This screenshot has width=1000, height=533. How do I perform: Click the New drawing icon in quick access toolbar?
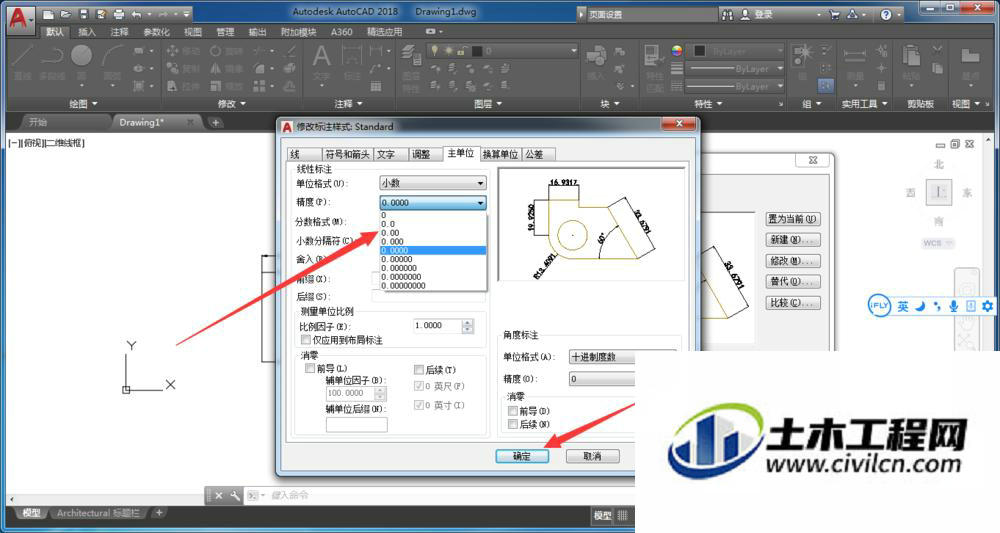coord(49,13)
